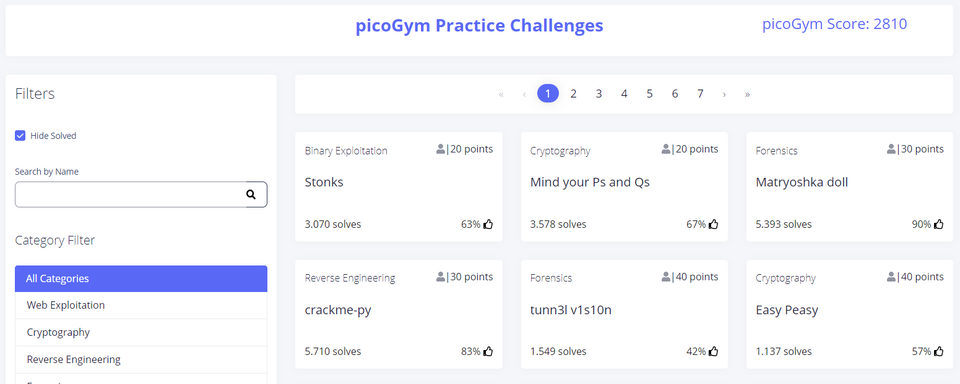Open the Stonks challenge card
Screen dimensions: 960x384
[x=399, y=187]
